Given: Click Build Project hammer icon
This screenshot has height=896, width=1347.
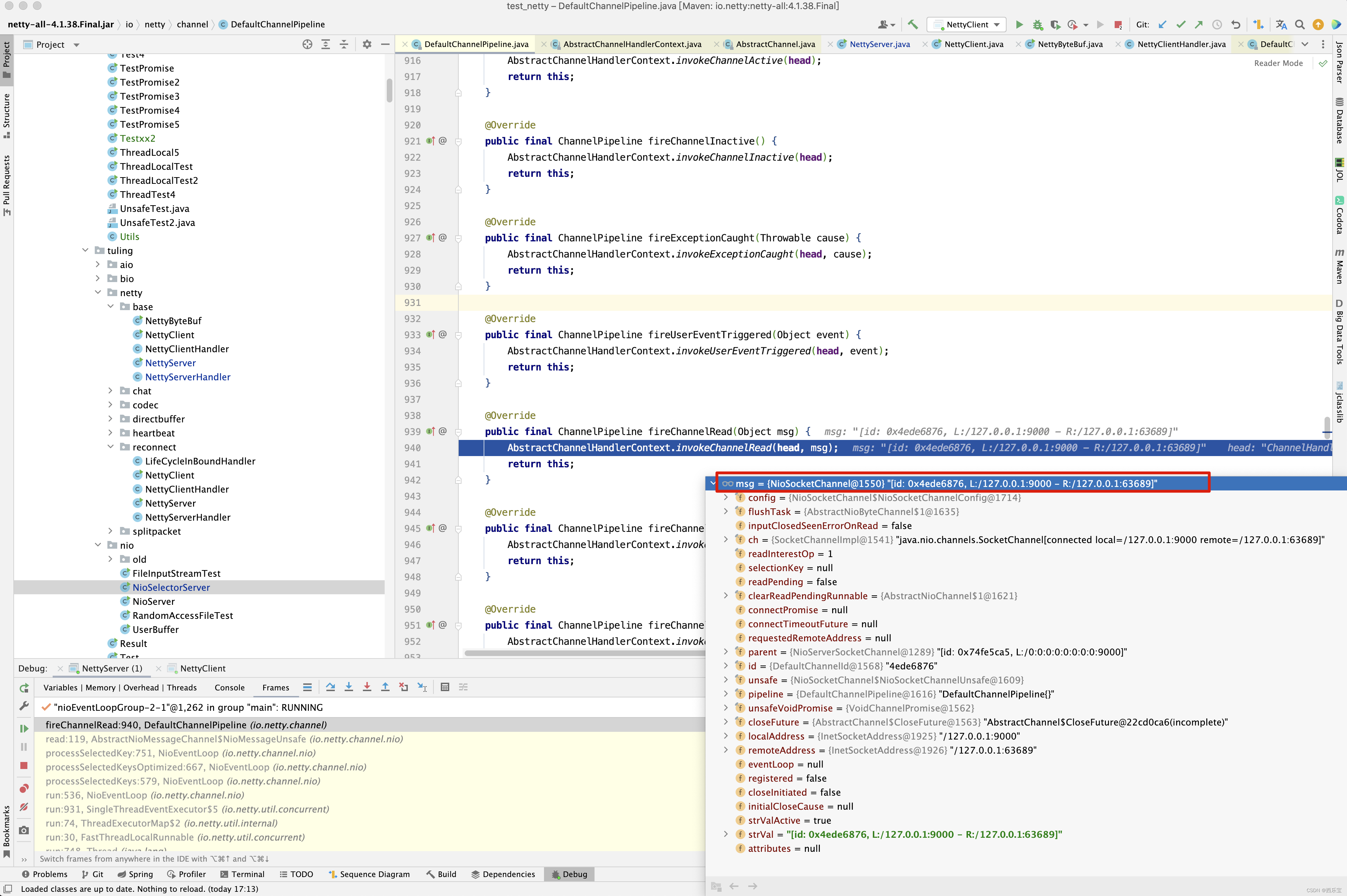Looking at the screenshot, I should (913, 25).
